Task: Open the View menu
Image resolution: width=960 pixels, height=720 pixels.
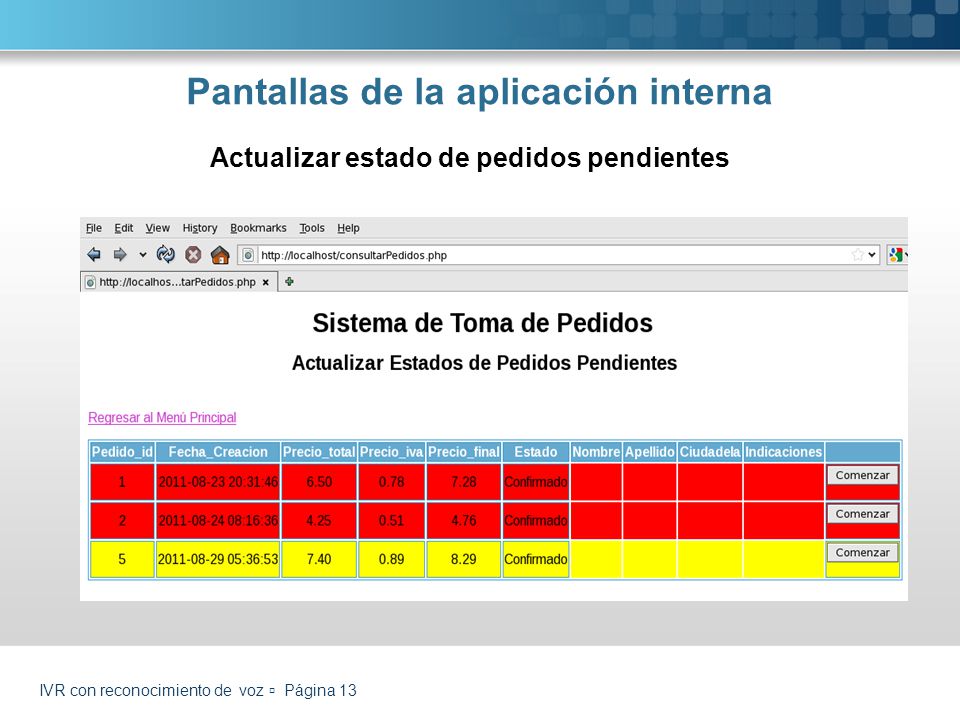Action: pos(157,228)
